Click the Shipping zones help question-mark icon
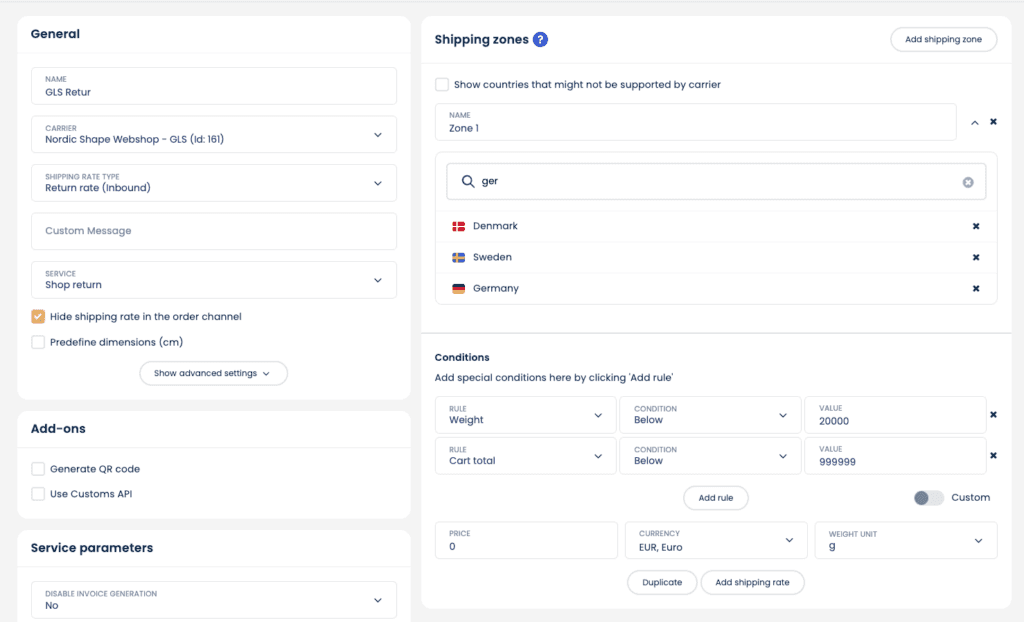Screen dimensions: 1024x622 (540, 40)
